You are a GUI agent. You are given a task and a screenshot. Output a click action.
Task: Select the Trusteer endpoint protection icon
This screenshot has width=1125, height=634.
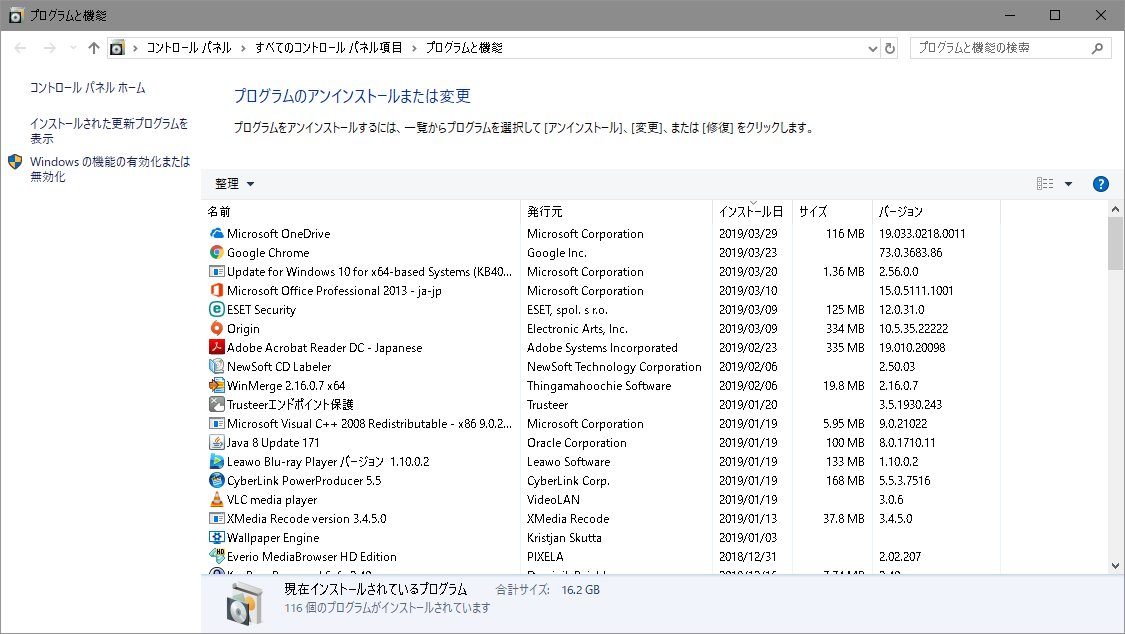coord(217,404)
